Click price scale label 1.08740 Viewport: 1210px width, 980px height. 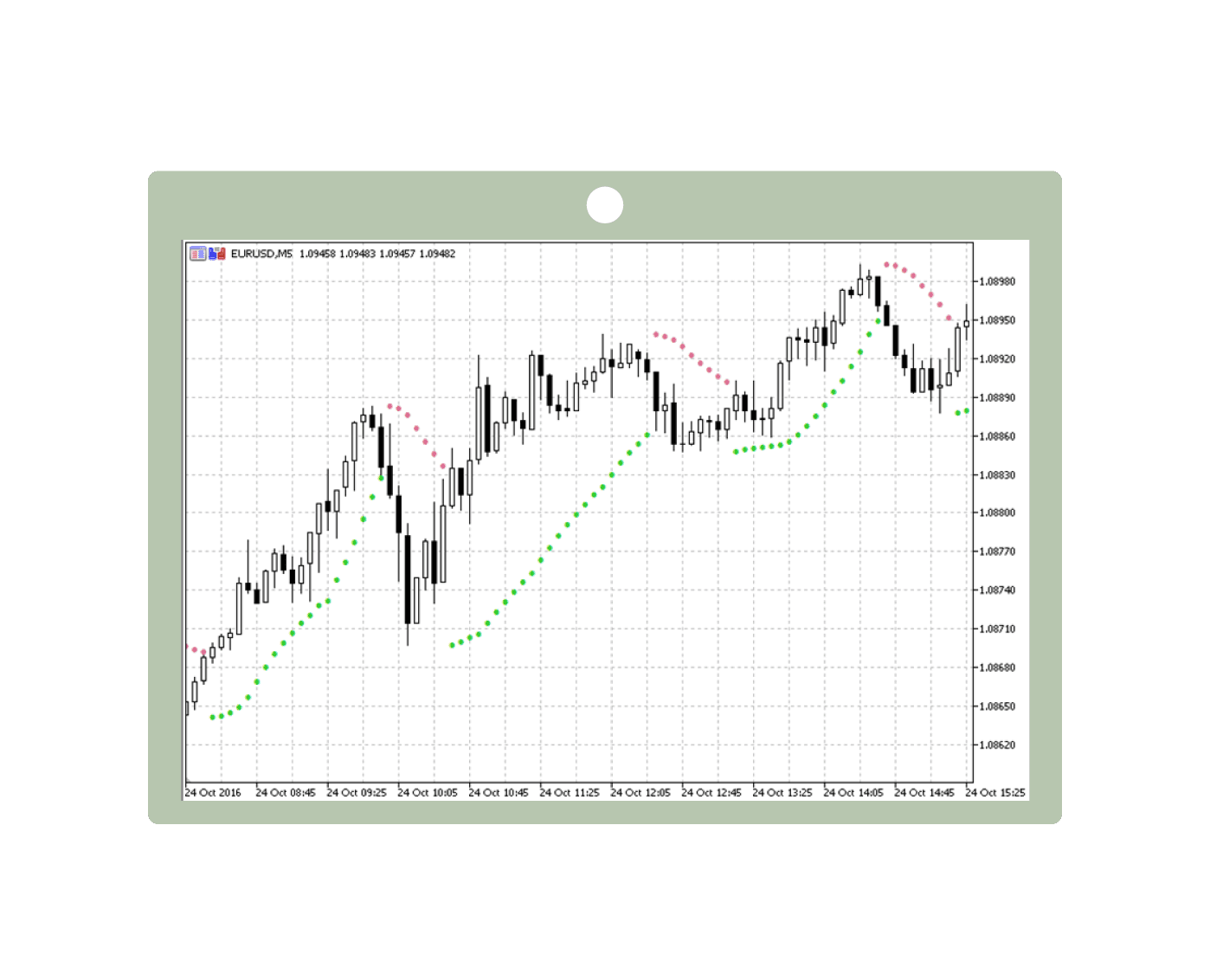[x=997, y=590]
